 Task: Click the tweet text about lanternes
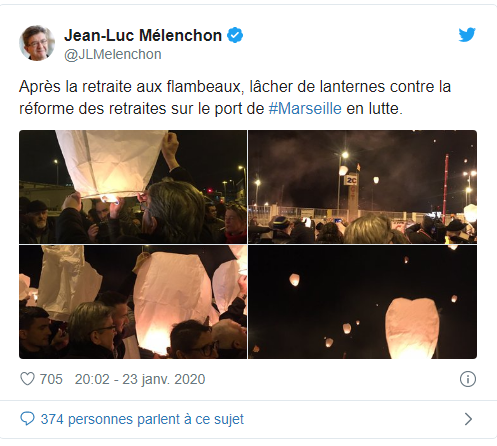click(235, 98)
